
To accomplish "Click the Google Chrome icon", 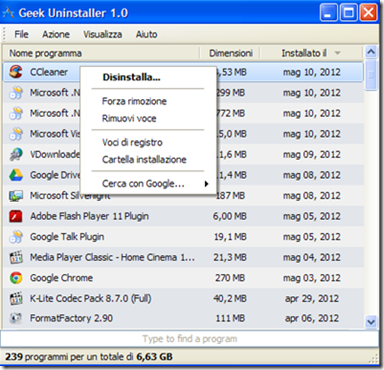I will pyautogui.click(x=16, y=278).
